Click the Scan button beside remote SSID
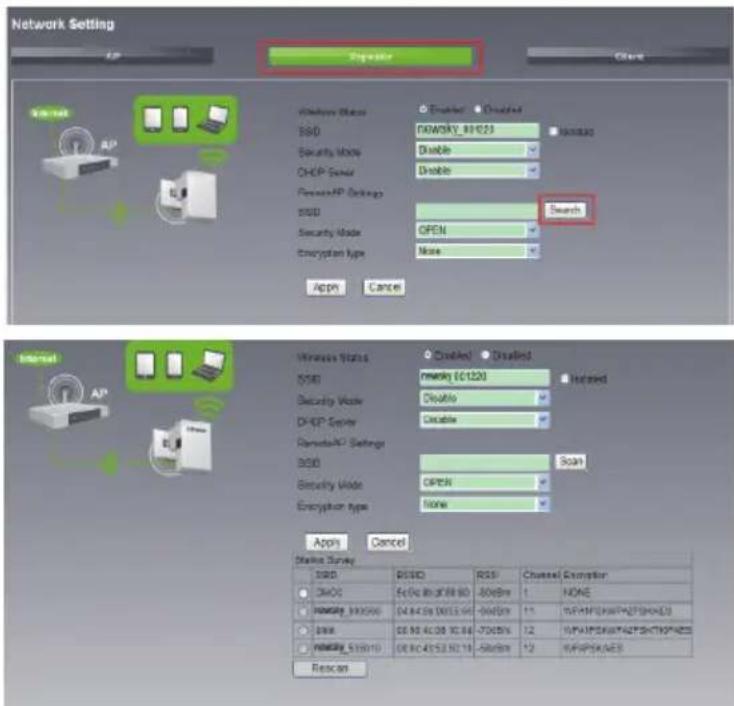 pos(571,461)
